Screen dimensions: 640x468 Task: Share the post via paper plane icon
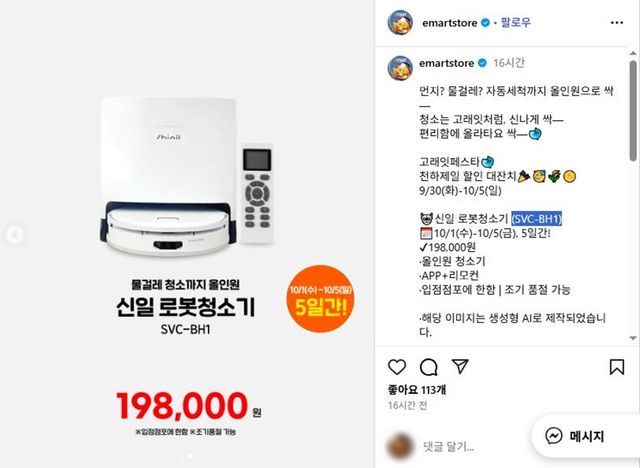(x=460, y=366)
